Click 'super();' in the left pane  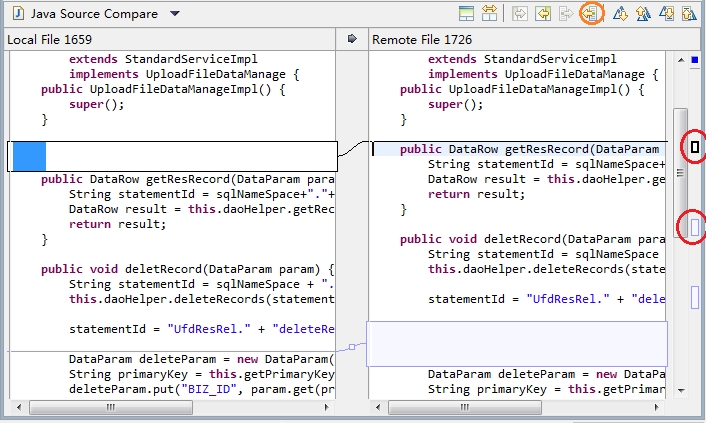pyautogui.click(x=96, y=104)
